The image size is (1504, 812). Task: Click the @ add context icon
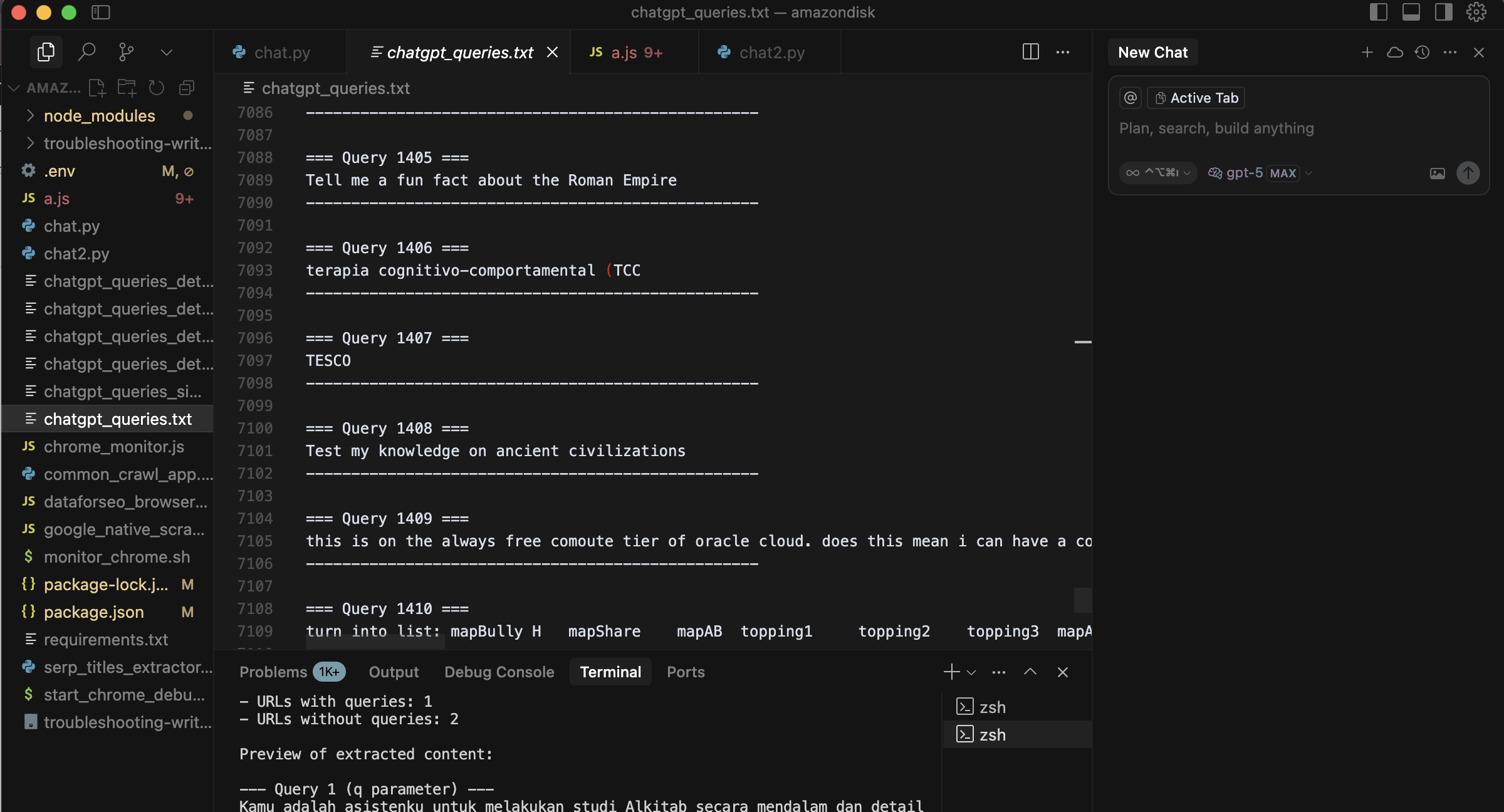pos(1131,98)
